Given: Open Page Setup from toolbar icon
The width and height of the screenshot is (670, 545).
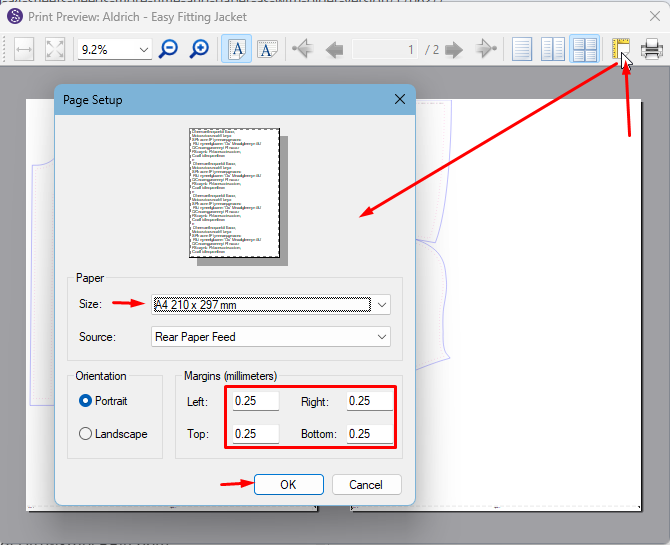Looking at the screenshot, I should 621,49.
